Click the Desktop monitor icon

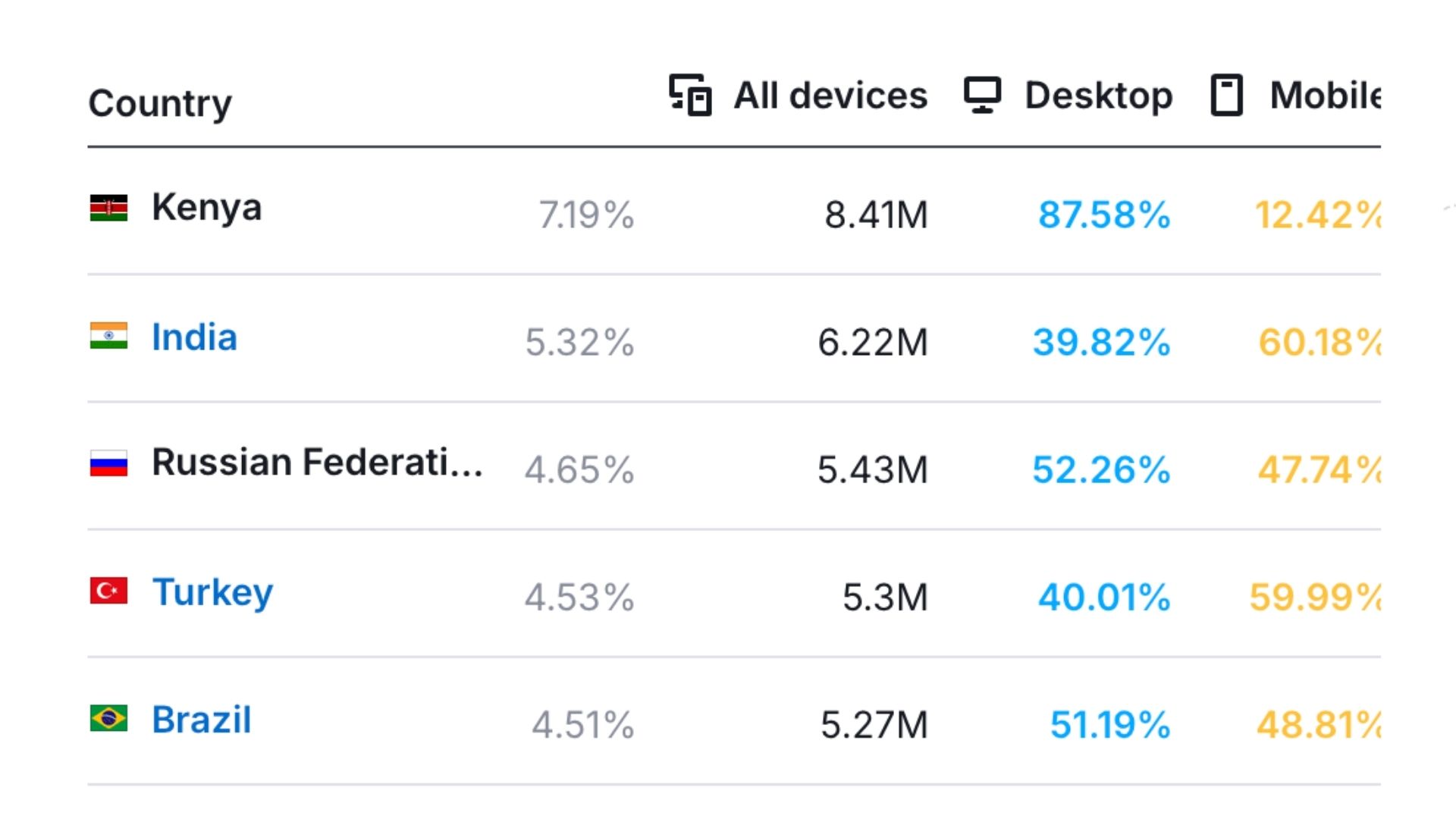coord(982,96)
